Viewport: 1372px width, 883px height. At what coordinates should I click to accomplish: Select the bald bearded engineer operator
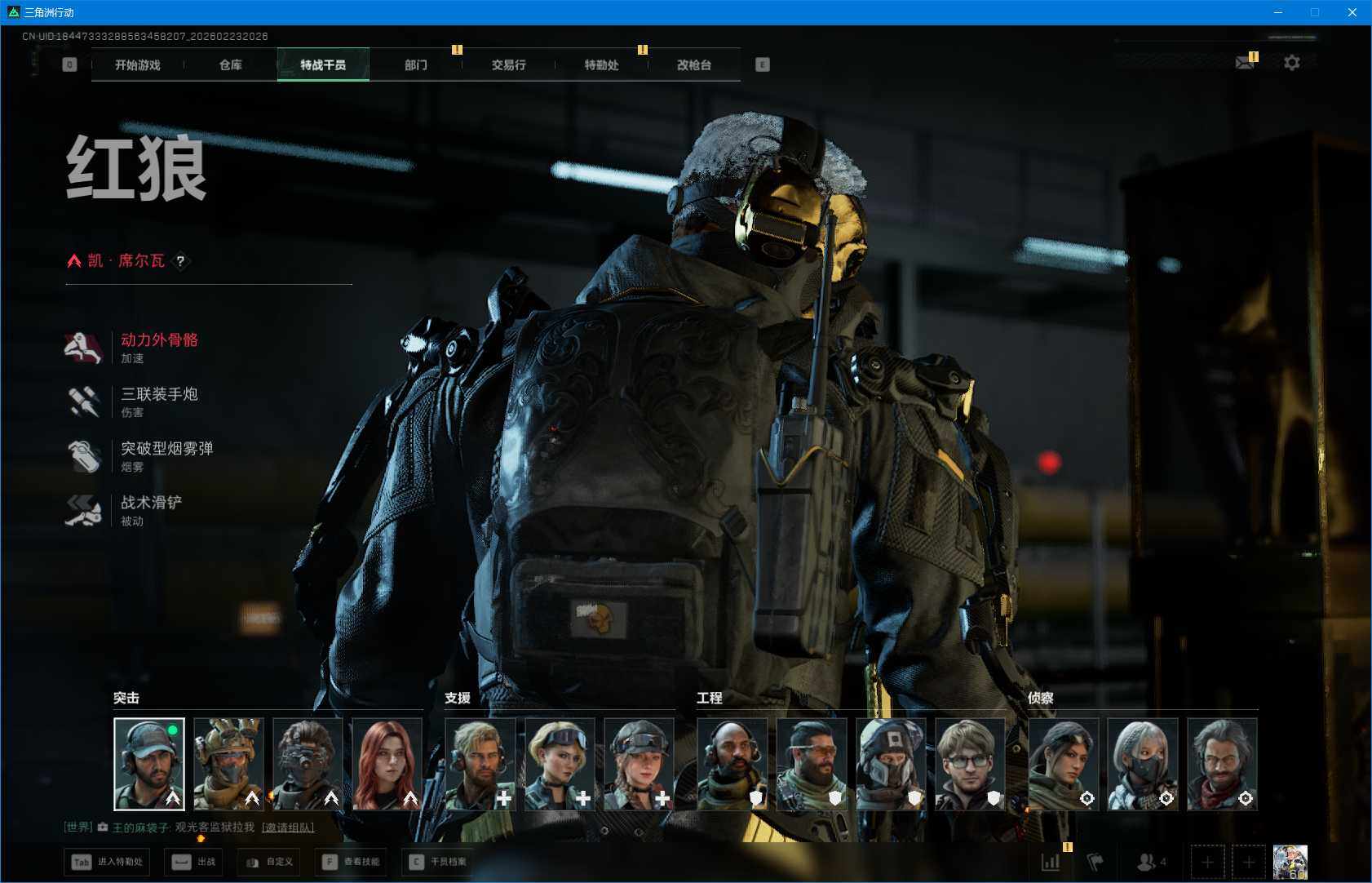coord(732,764)
